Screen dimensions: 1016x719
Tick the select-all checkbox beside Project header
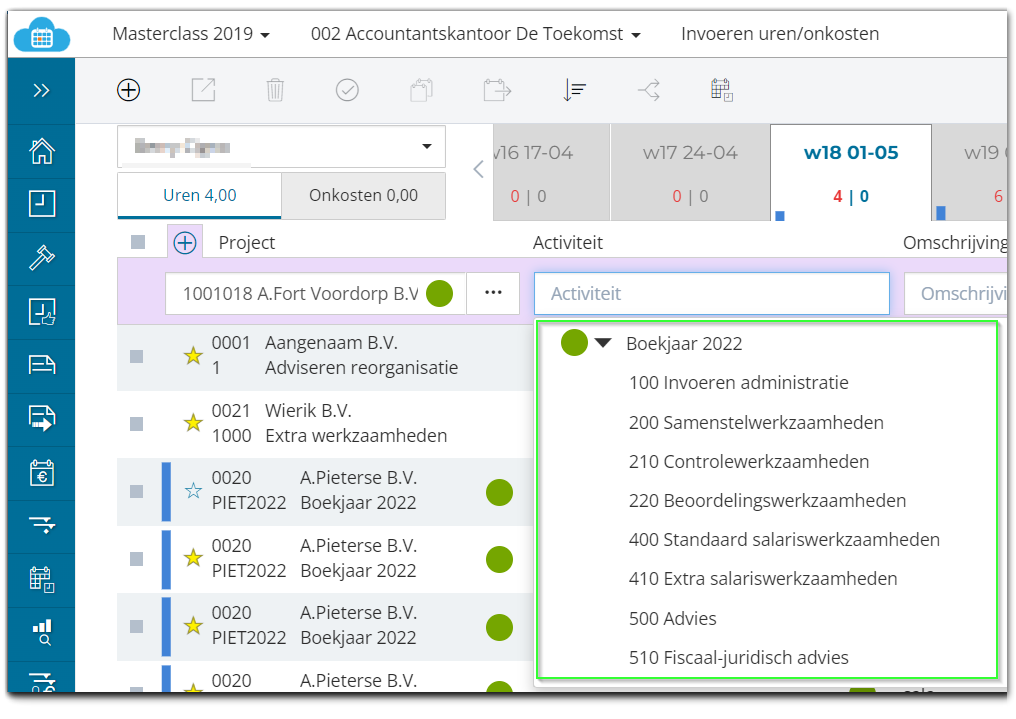tap(138, 242)
